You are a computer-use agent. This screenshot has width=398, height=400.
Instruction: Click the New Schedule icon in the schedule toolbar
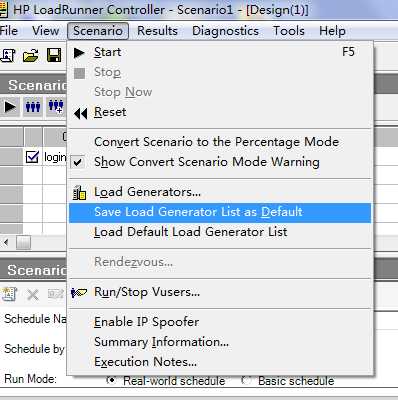9,294
